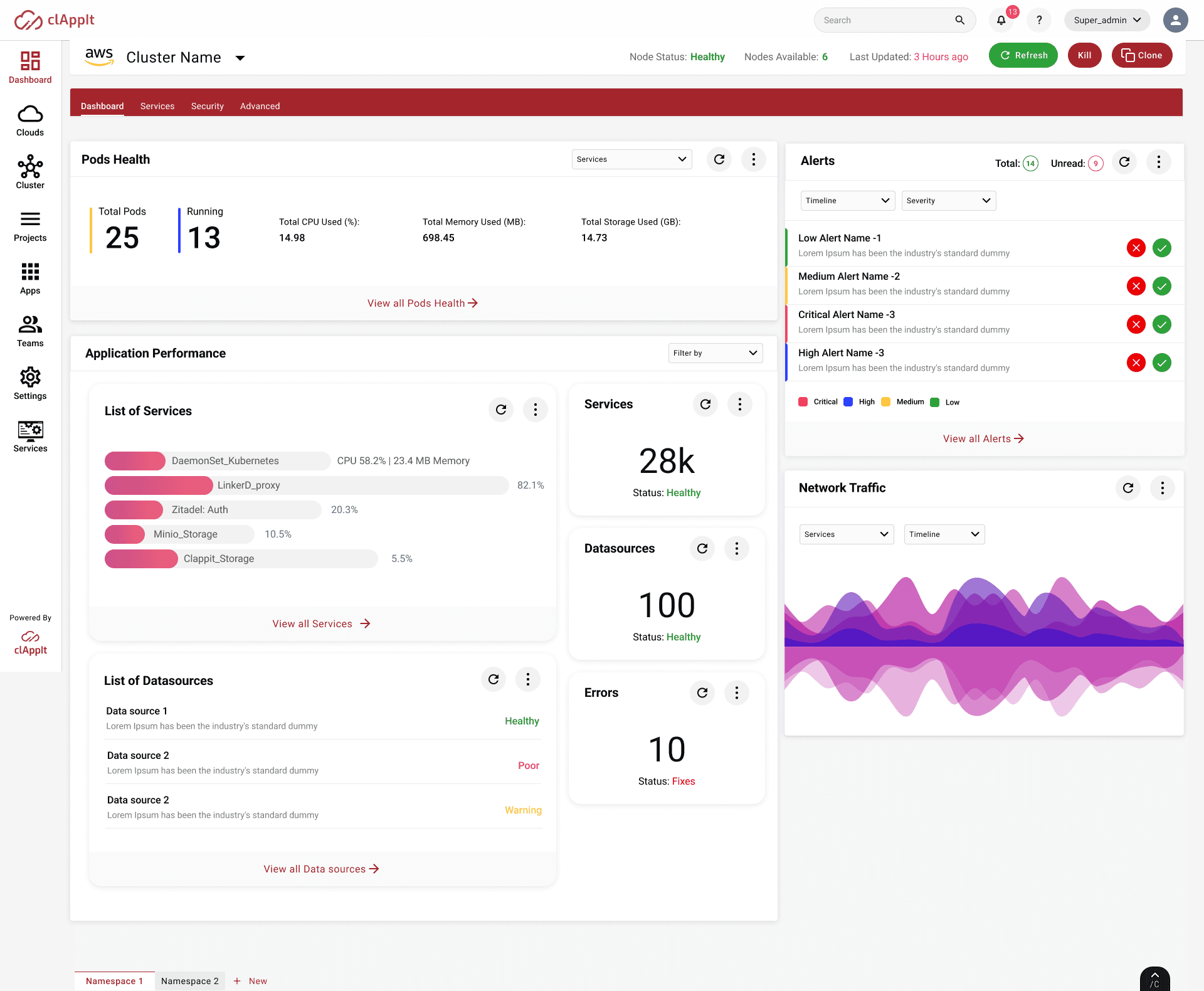Acknowledge High Alert Name -3
The height and width of the screenshot is (991, 1204).
[1162, 363]
